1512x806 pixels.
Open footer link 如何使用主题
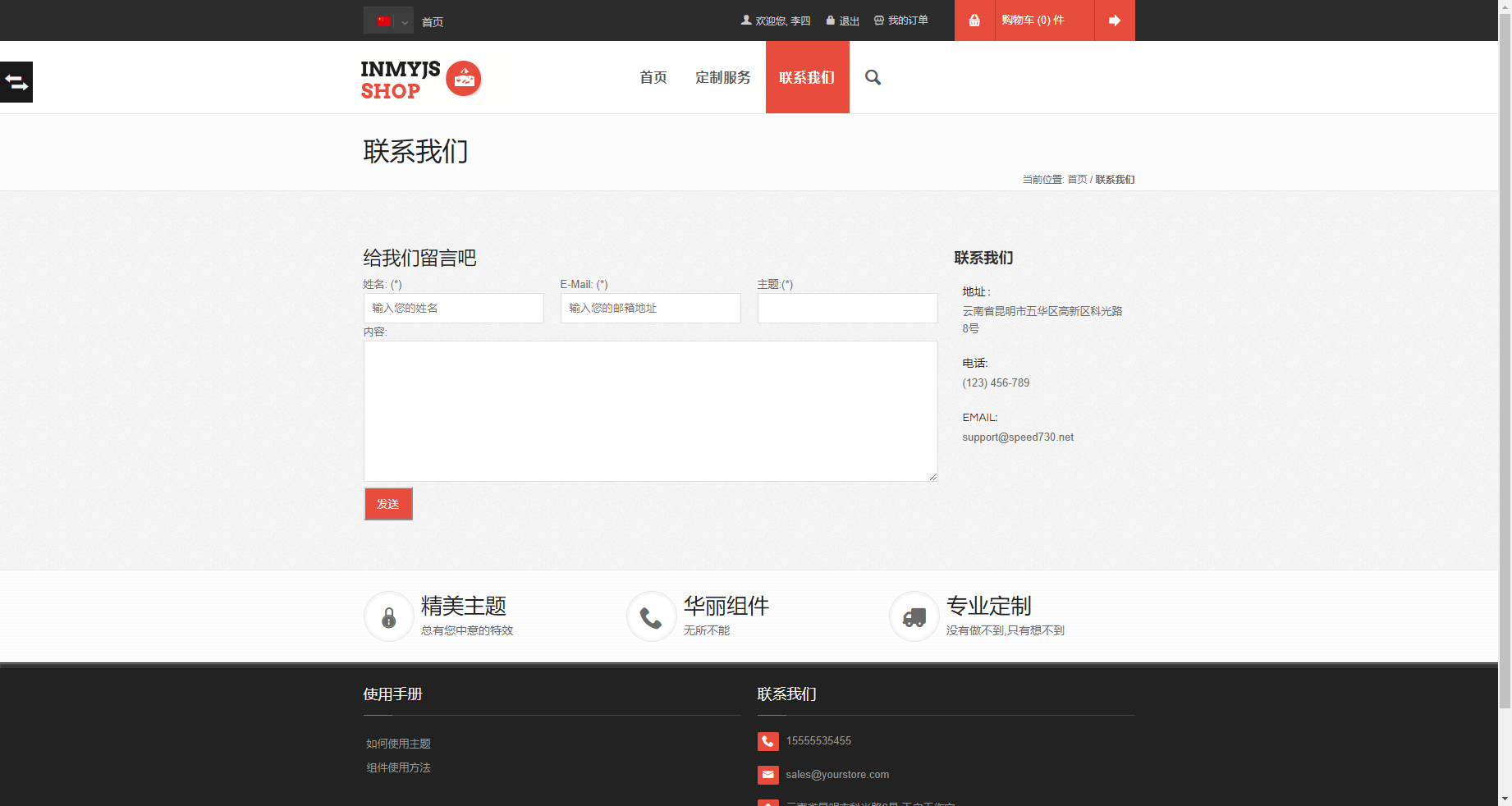click(398, 744)
